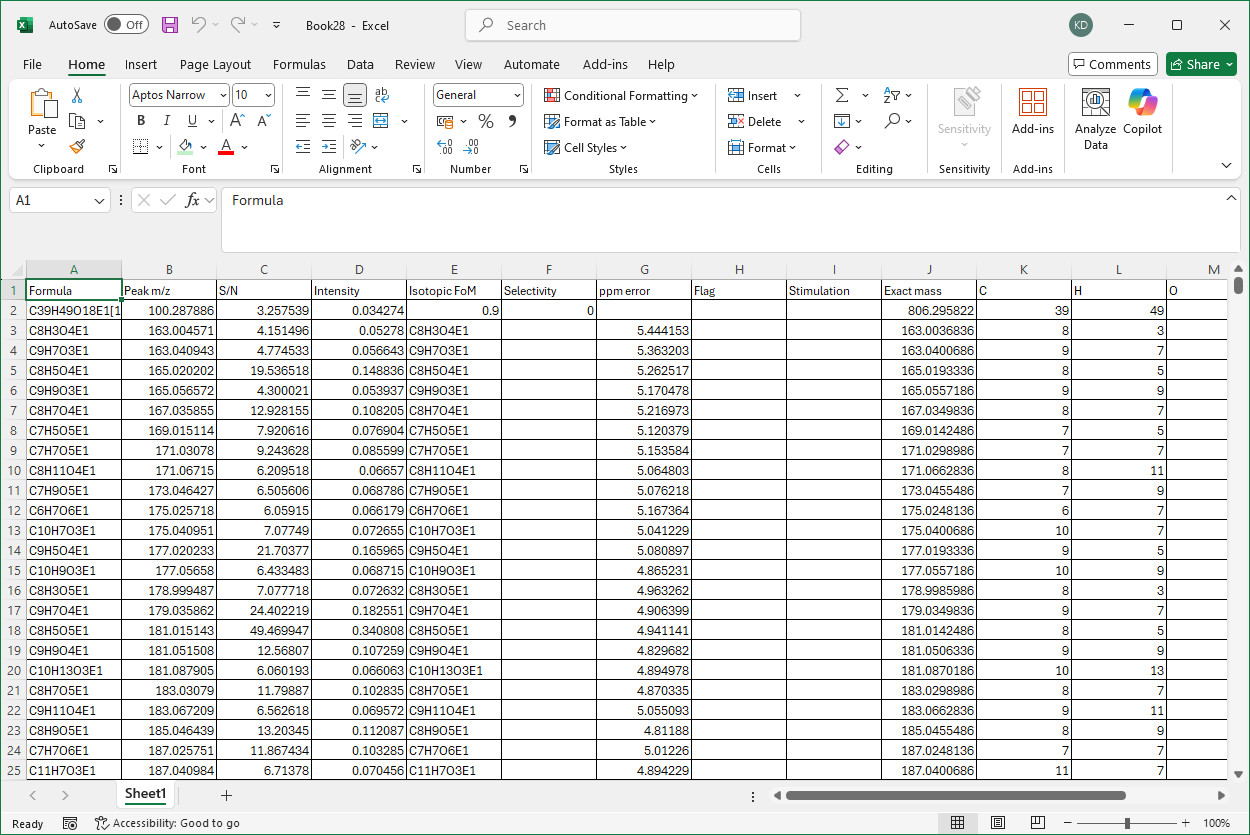This screenshot has width=1250, height=835.
Task: Switch to the Formulas ribbon tab
Action: pos(299,64)
